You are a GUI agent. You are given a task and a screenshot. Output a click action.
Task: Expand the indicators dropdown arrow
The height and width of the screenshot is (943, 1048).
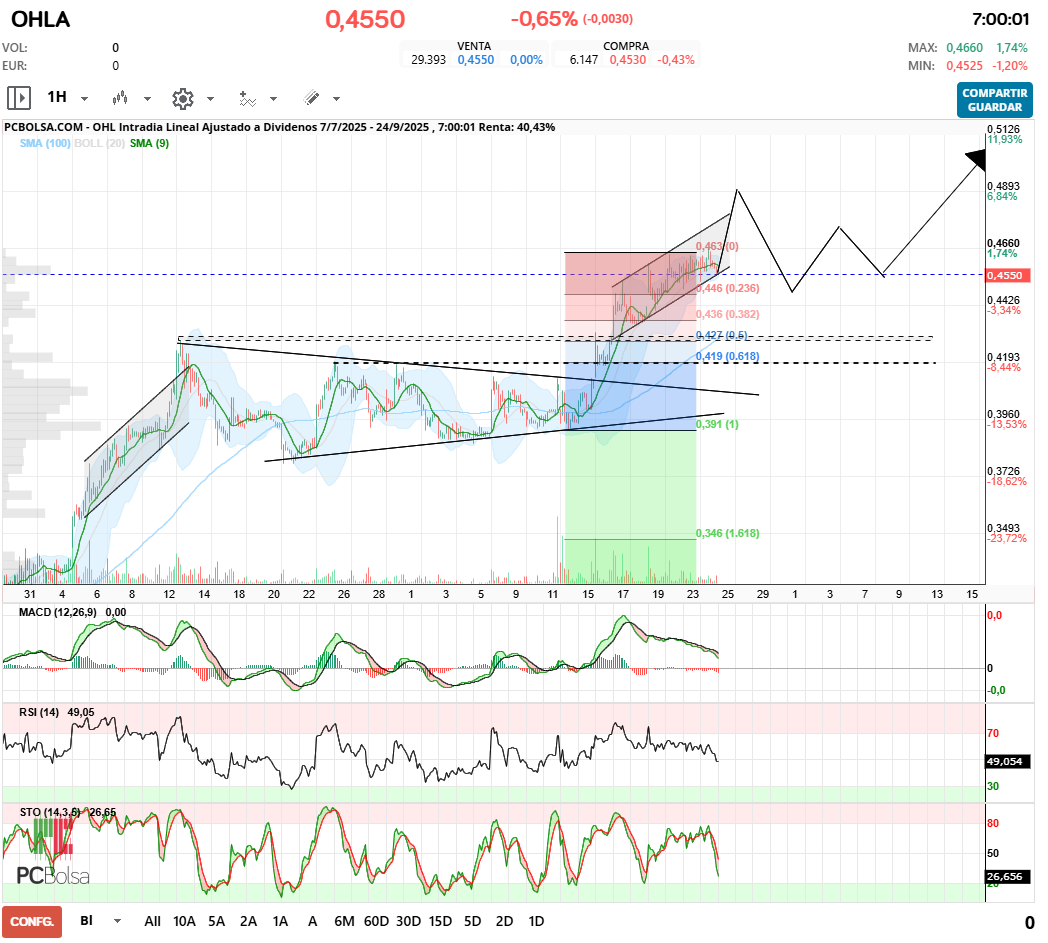point(273,99)
